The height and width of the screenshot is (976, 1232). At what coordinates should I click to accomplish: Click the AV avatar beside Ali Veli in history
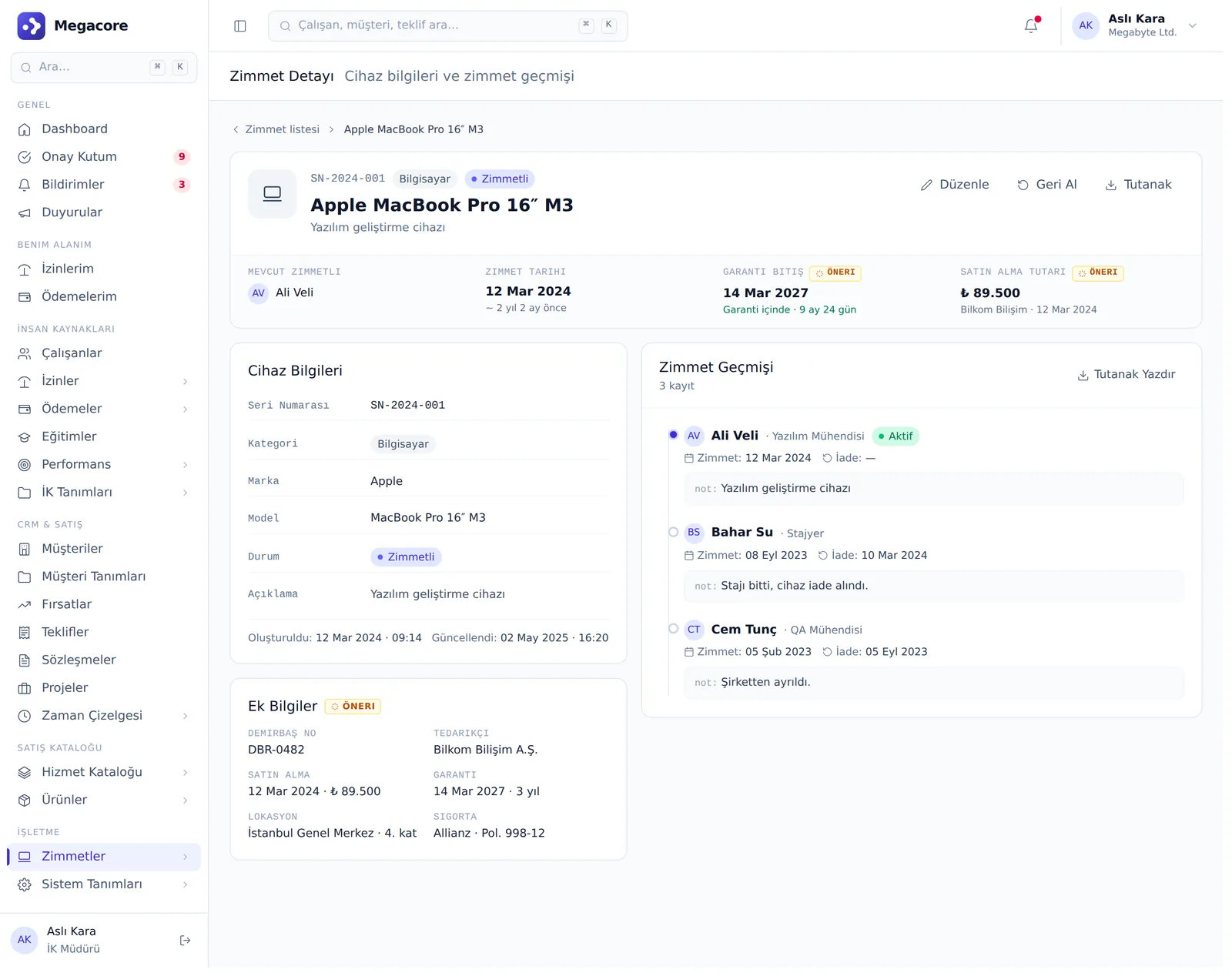point(694,436)
